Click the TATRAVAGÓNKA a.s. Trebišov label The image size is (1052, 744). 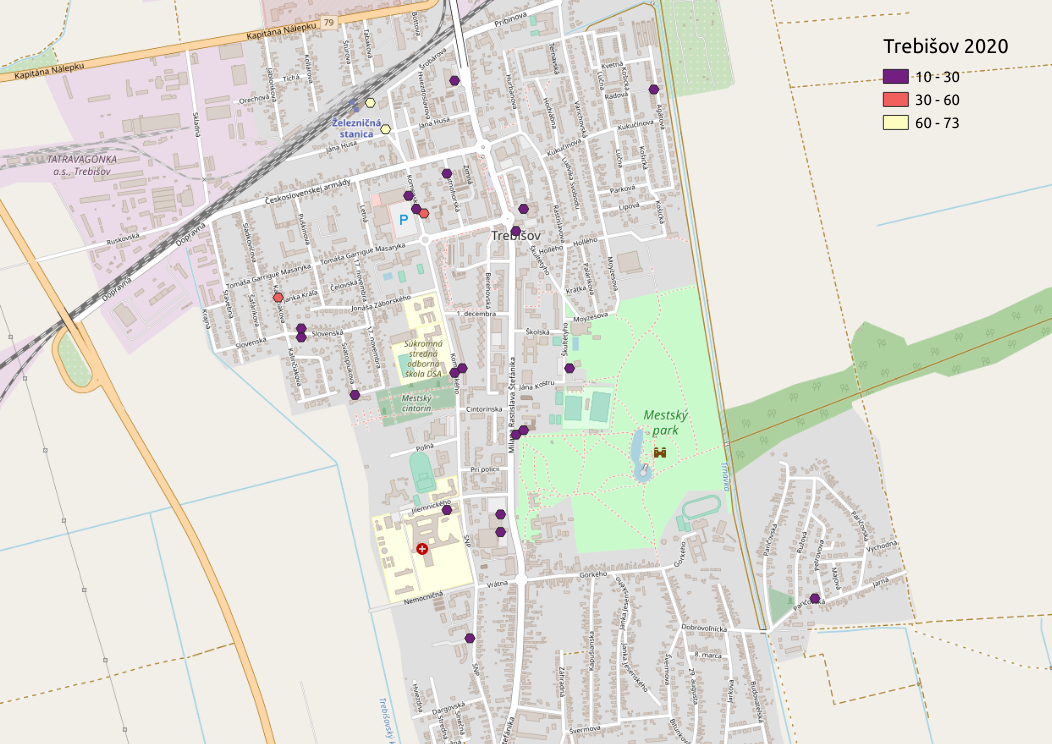(78, 165)
